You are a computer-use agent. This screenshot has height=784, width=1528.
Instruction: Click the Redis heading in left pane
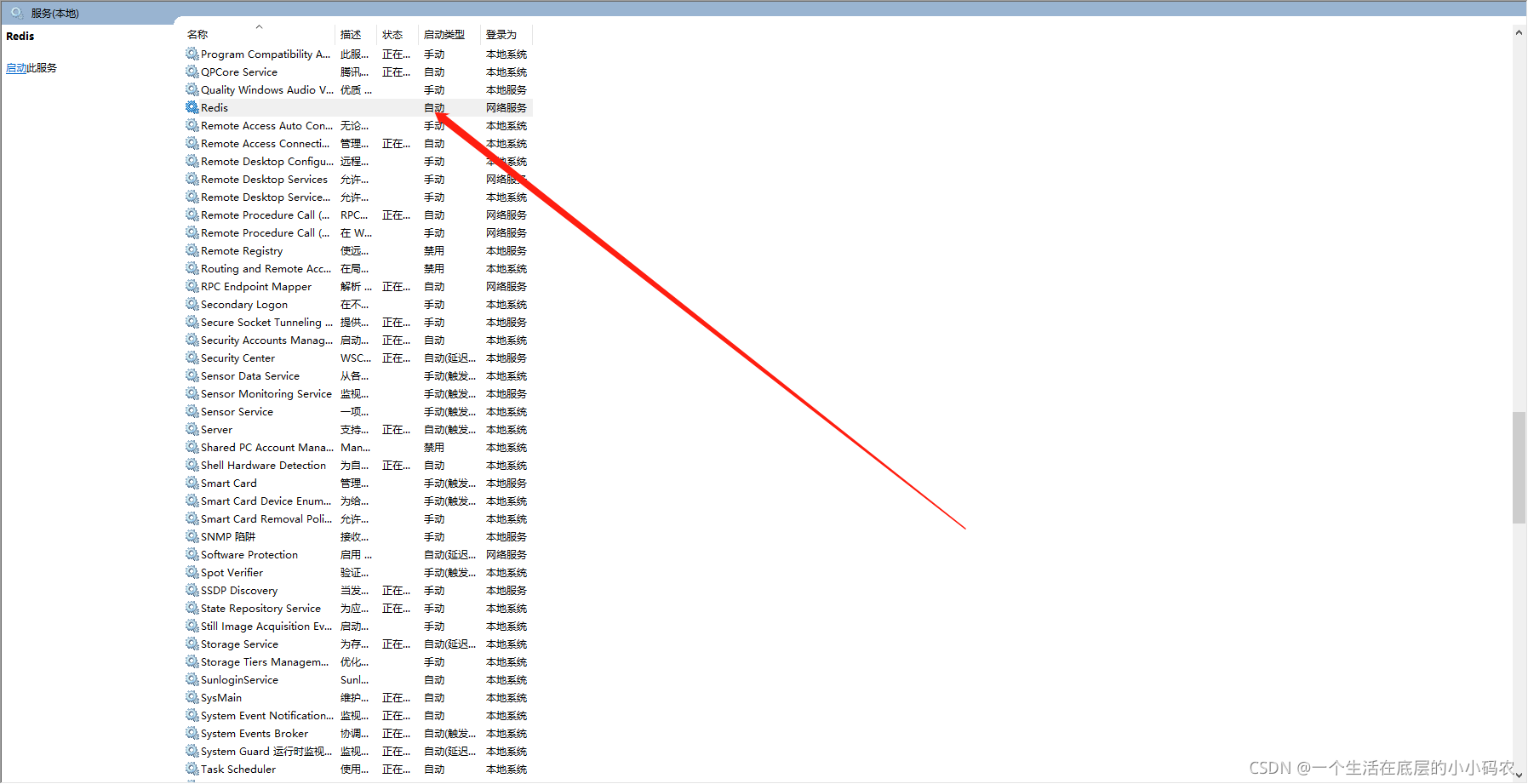coord(20,37)
